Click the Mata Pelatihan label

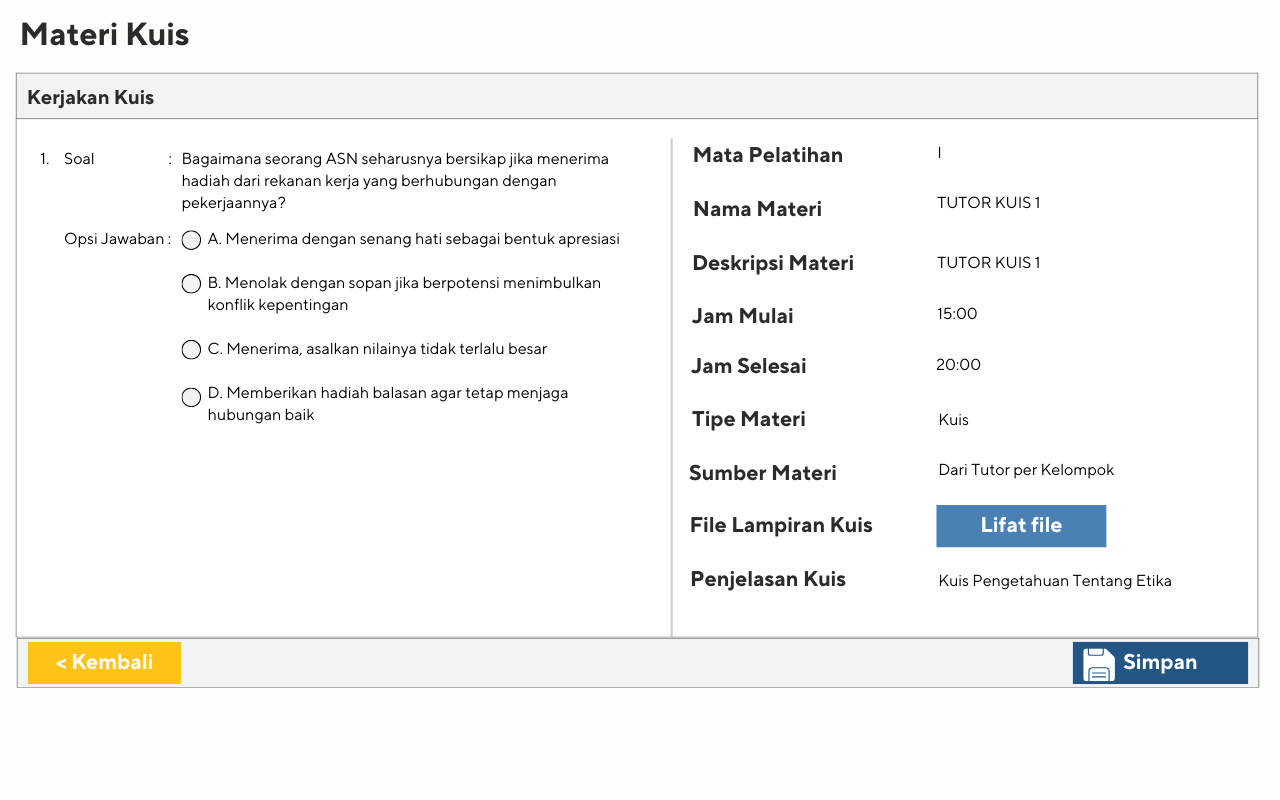click(768, 155)
